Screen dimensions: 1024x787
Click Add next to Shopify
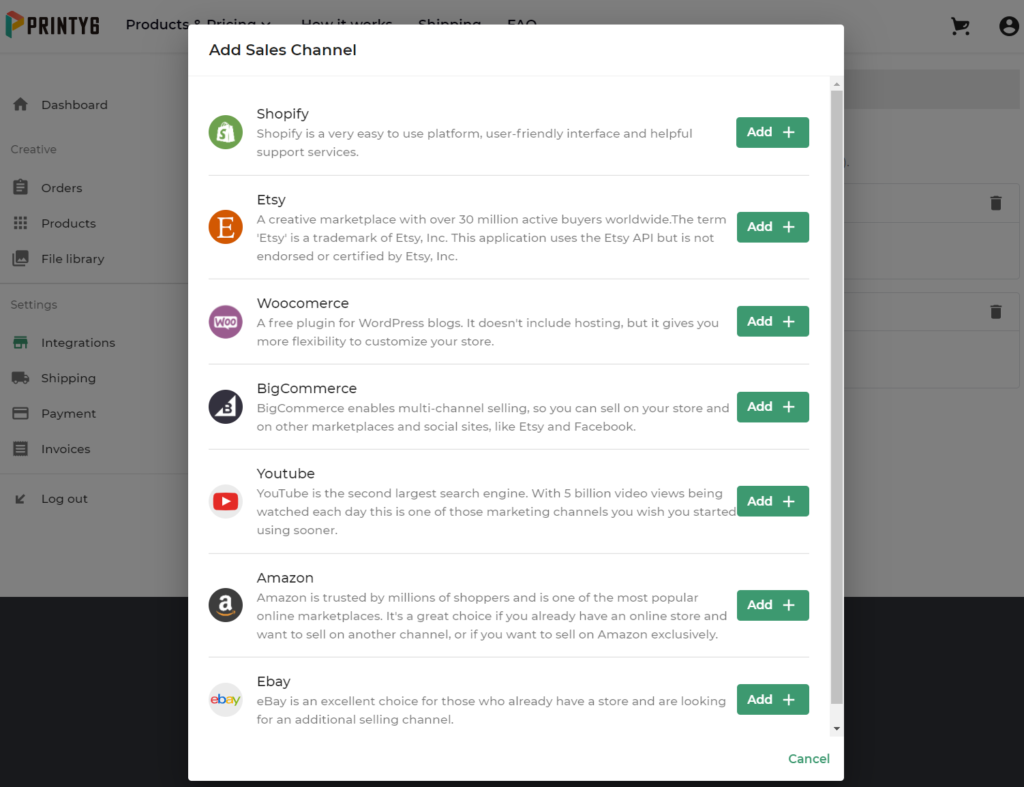(x=772, y=131)
